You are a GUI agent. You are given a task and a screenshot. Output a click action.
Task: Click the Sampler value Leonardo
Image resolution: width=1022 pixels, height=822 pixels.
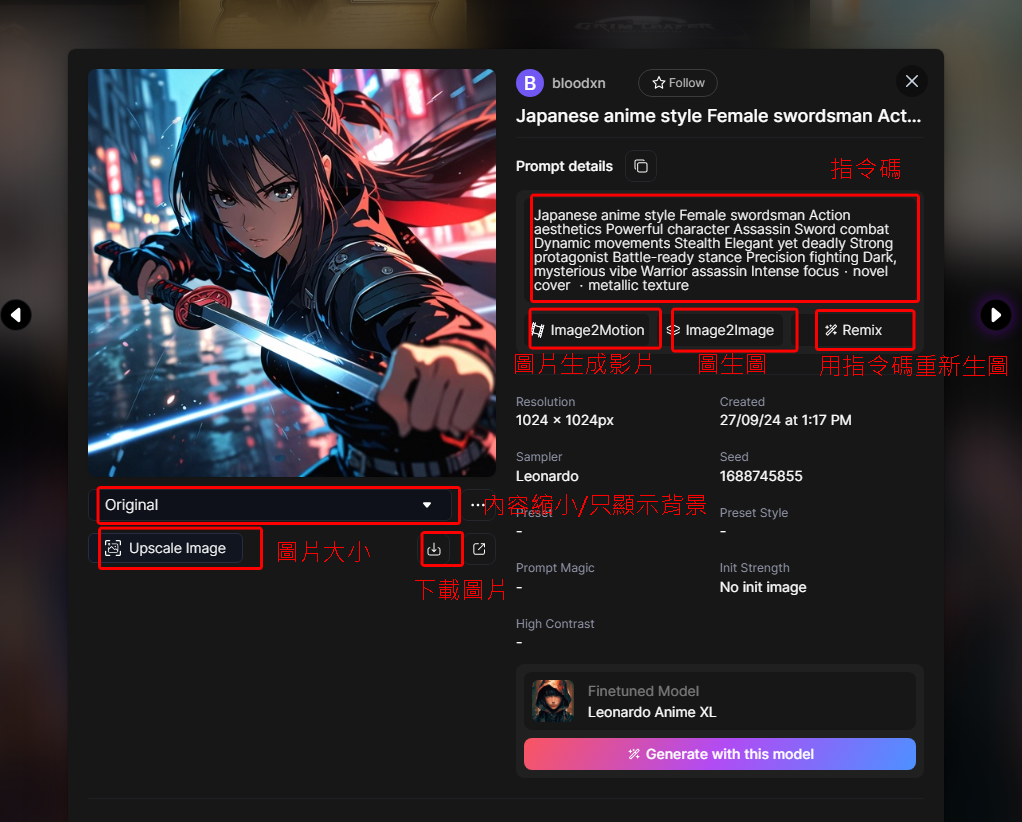[547, 476]
